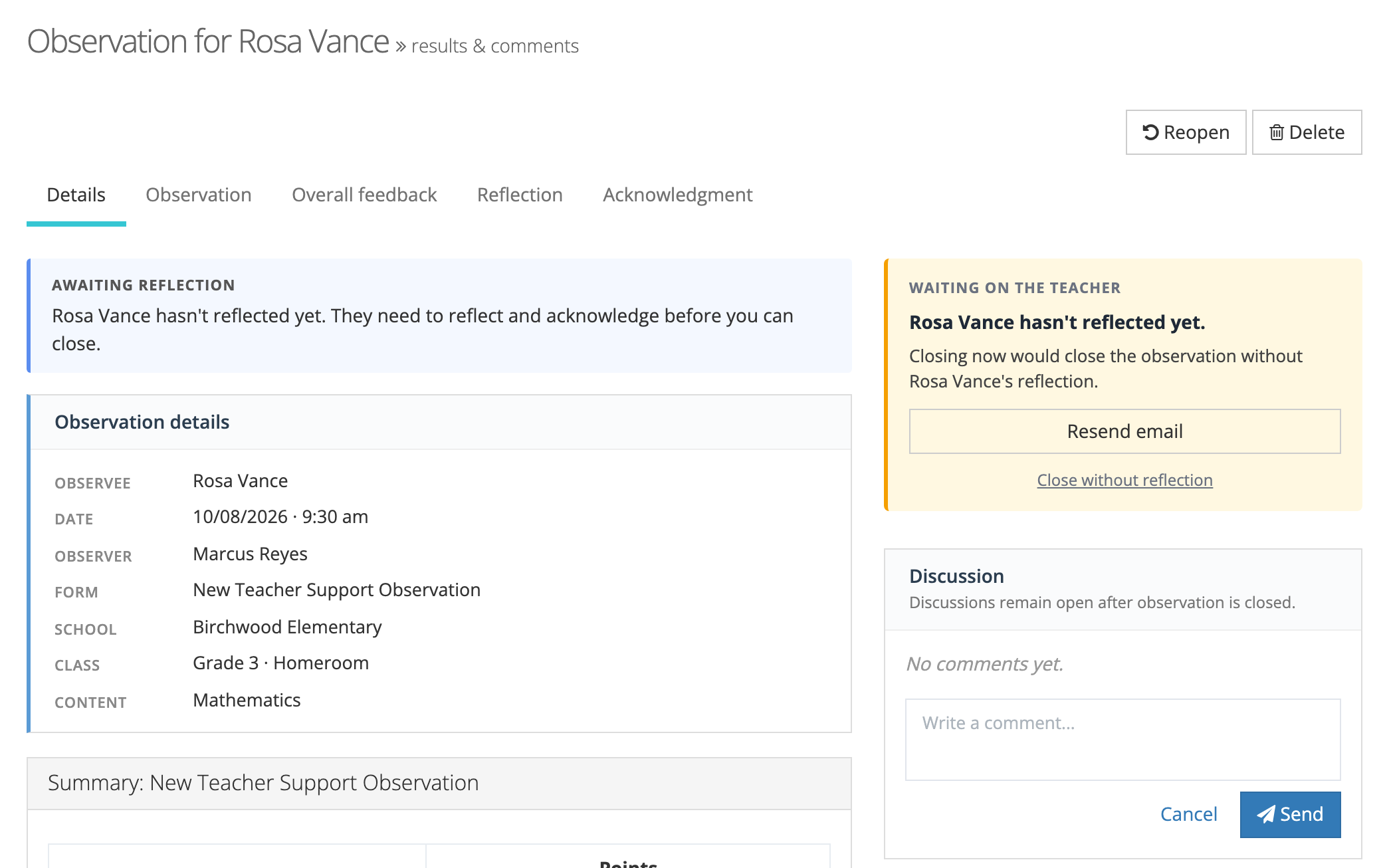
Task: Click the Discussions remain open note
Action: pos(1102,602)
